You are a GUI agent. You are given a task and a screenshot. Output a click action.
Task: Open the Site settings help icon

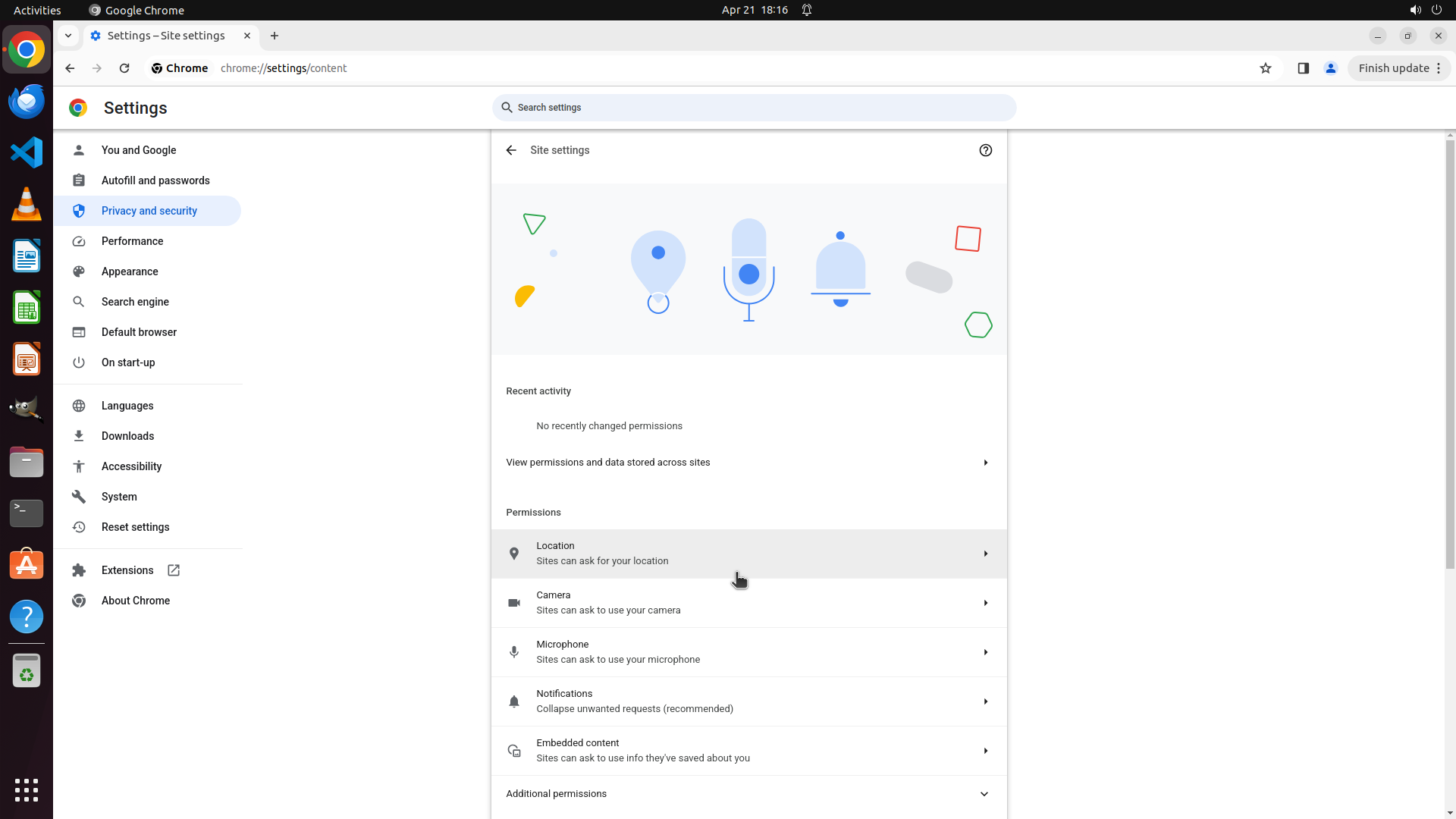[x=985, y=150]
